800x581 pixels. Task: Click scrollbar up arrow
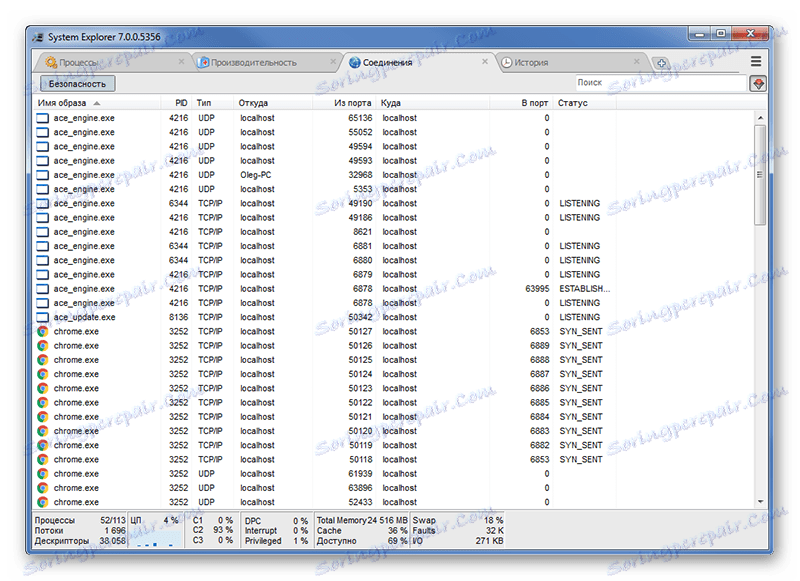click(x=760, y=118)
